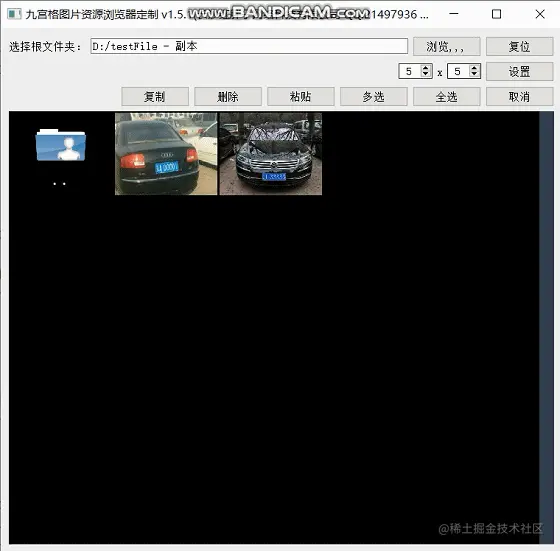Click the '. .' parent folder label

point(59,184)
